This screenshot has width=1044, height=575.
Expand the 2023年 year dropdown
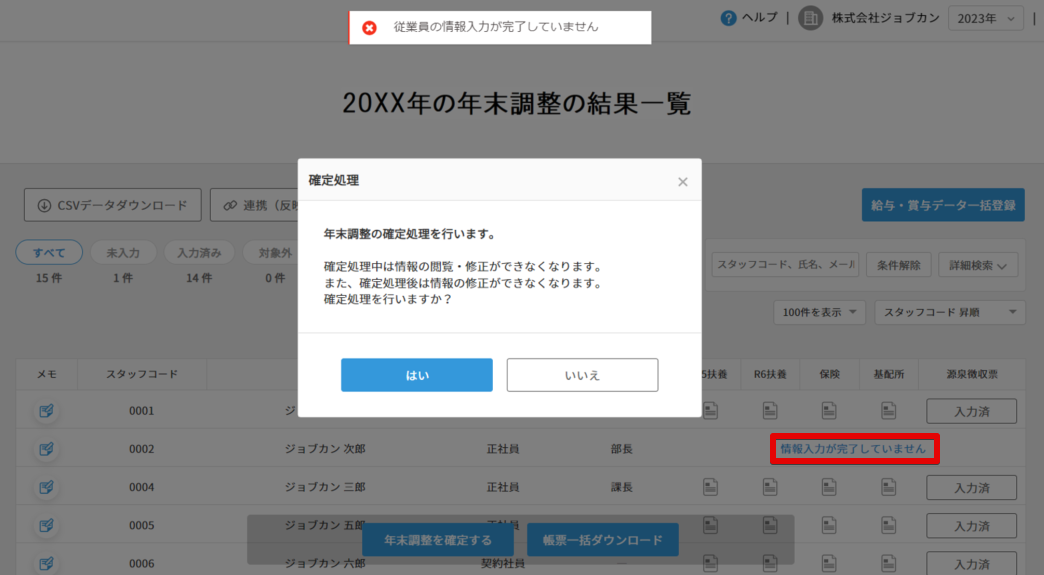(985, 18)
